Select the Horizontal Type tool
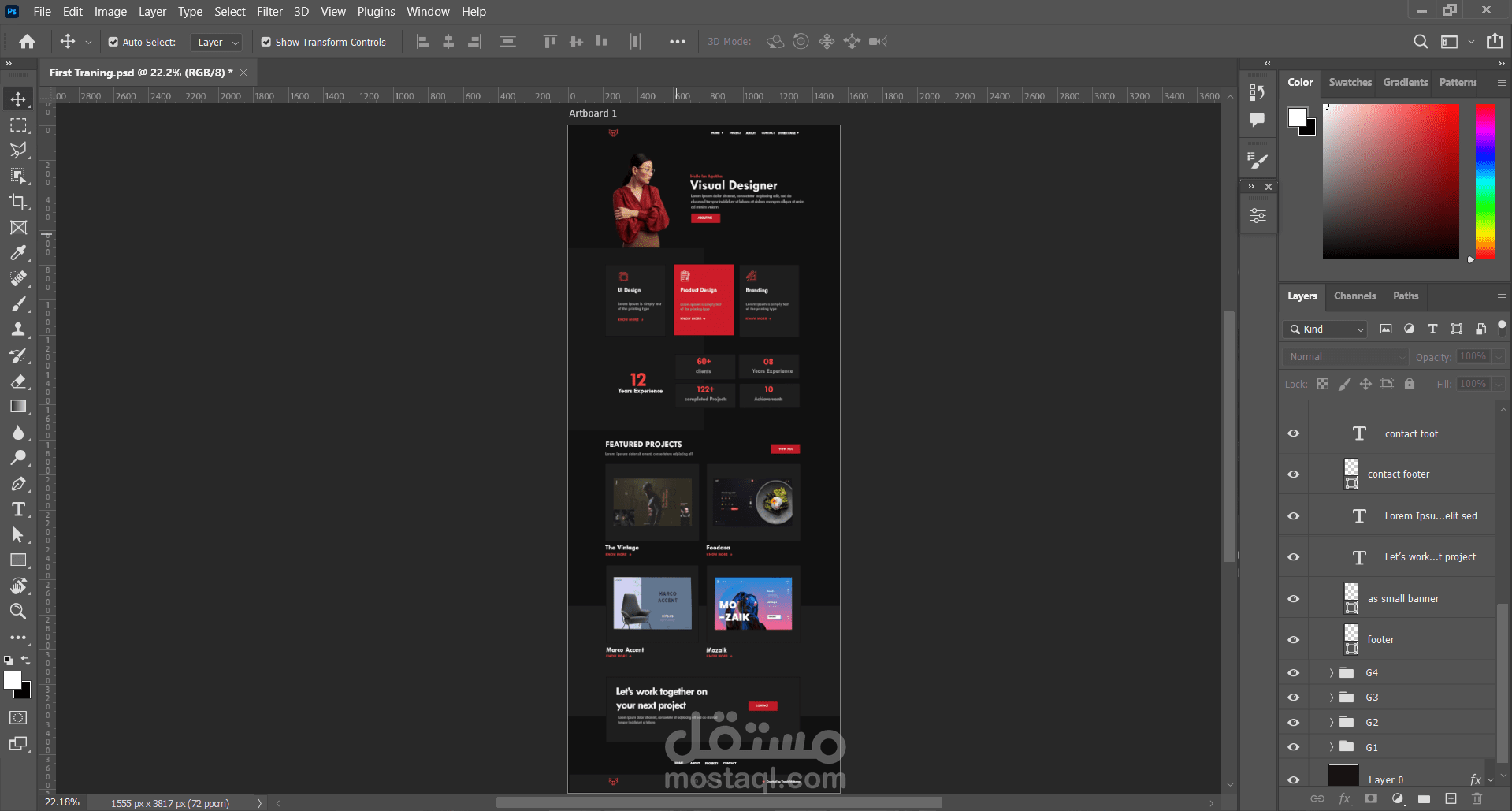 [18, 509]
